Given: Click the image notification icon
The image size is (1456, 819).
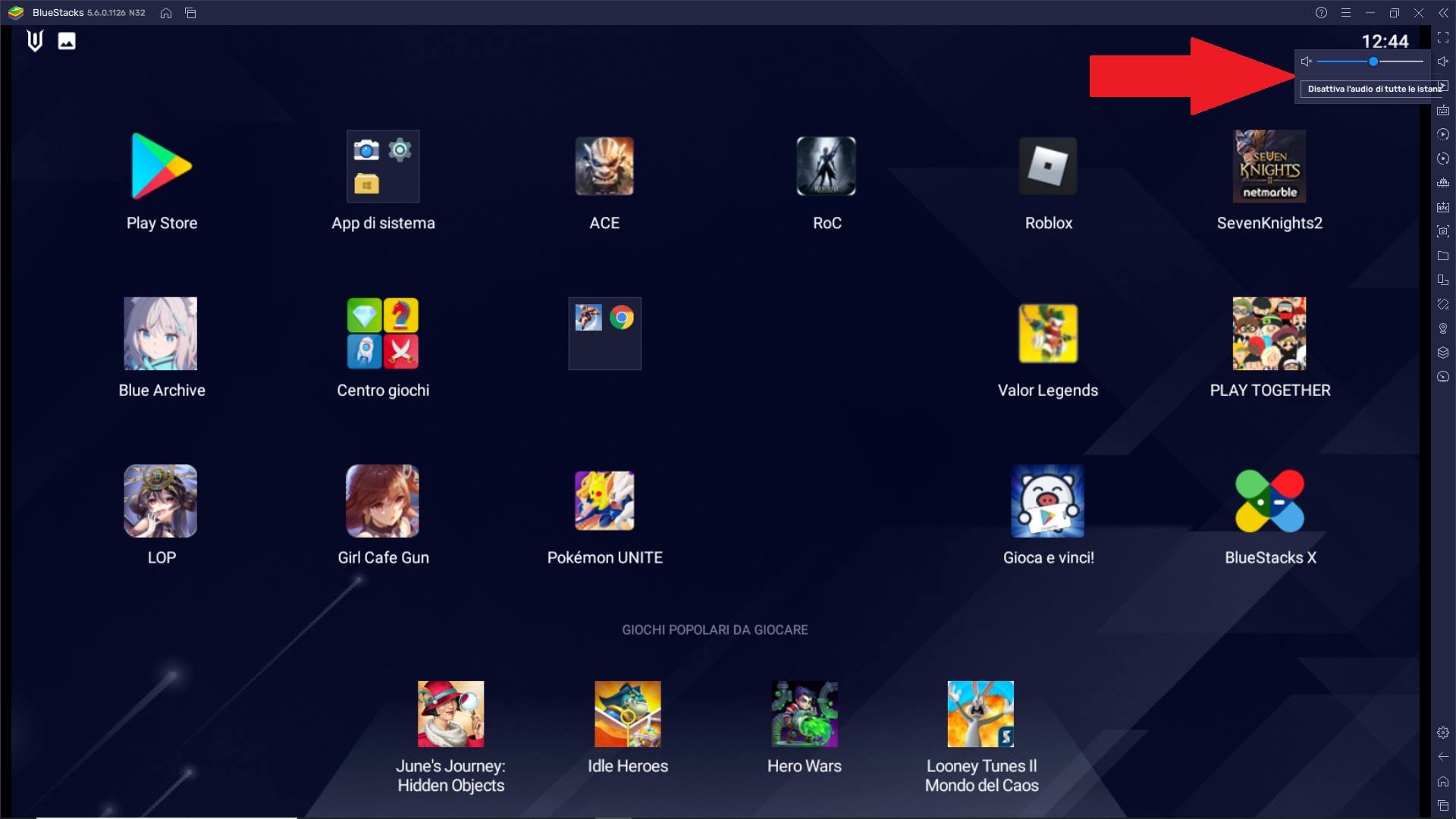Looking at the screenshot, I should pyautogui.click(x=67, y=41).
